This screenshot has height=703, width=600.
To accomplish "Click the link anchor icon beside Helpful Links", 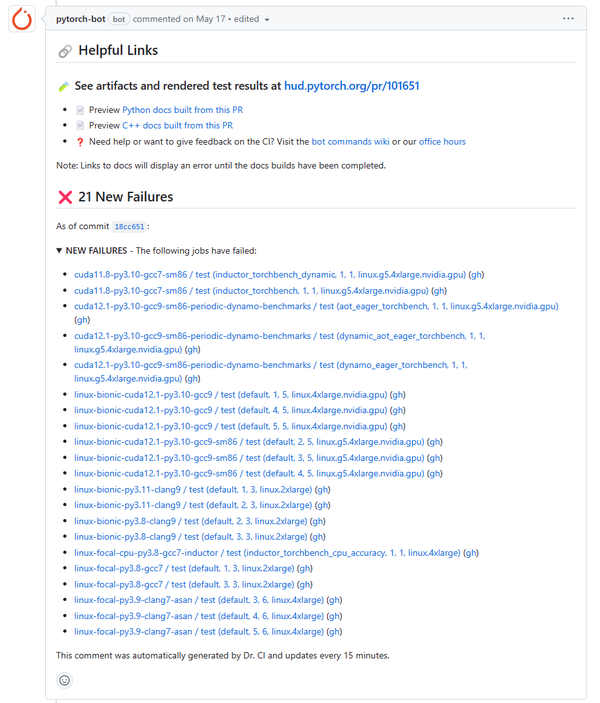I will (65, 51).
